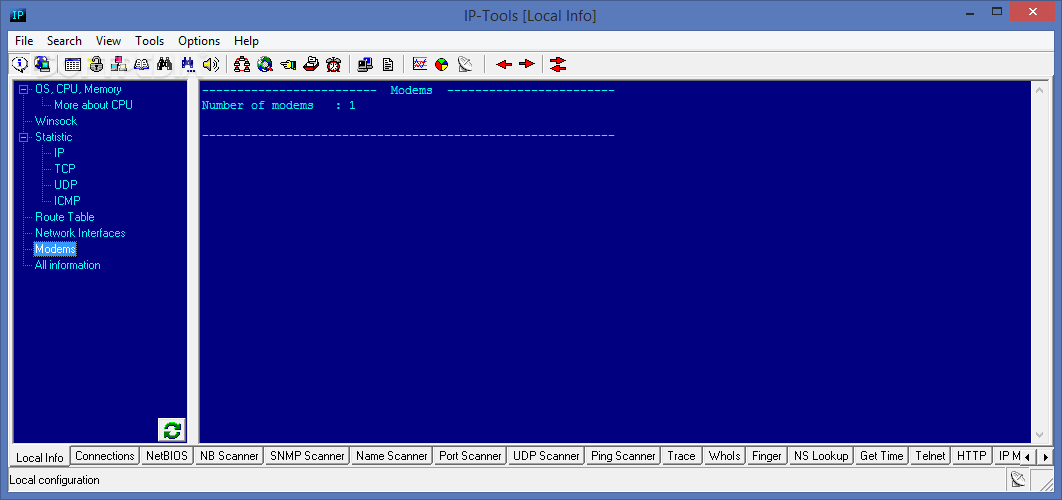Screen dimensions: 1062x500
Task: Open the Help menu
Action: 247,41
